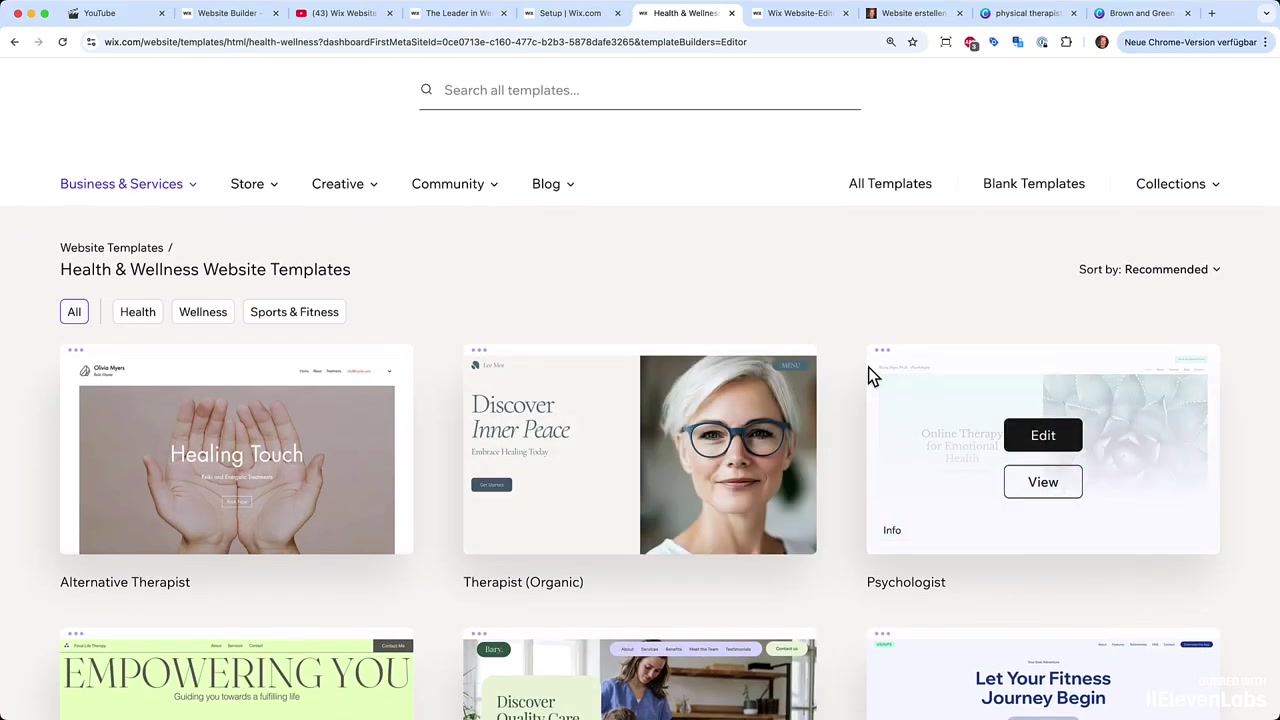1280x720 pixels.
Task: Open Alternative Therapist template thumbnail
Action: coord(237,449)
